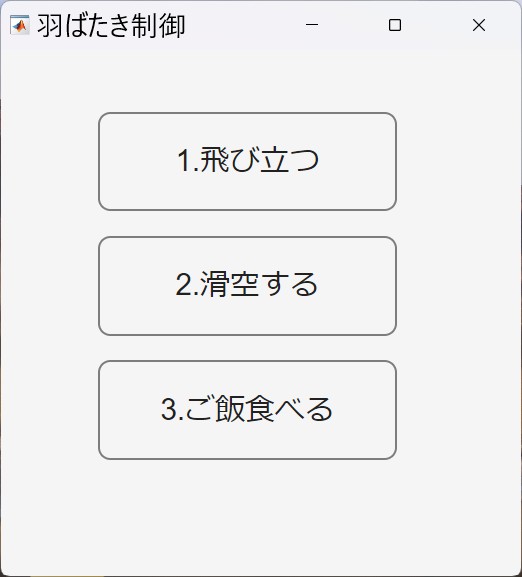Click the MATLAB logo icon in title bar
Image resolution: width=522 pixels, height=577 pixels.
[x=19, y=25]
